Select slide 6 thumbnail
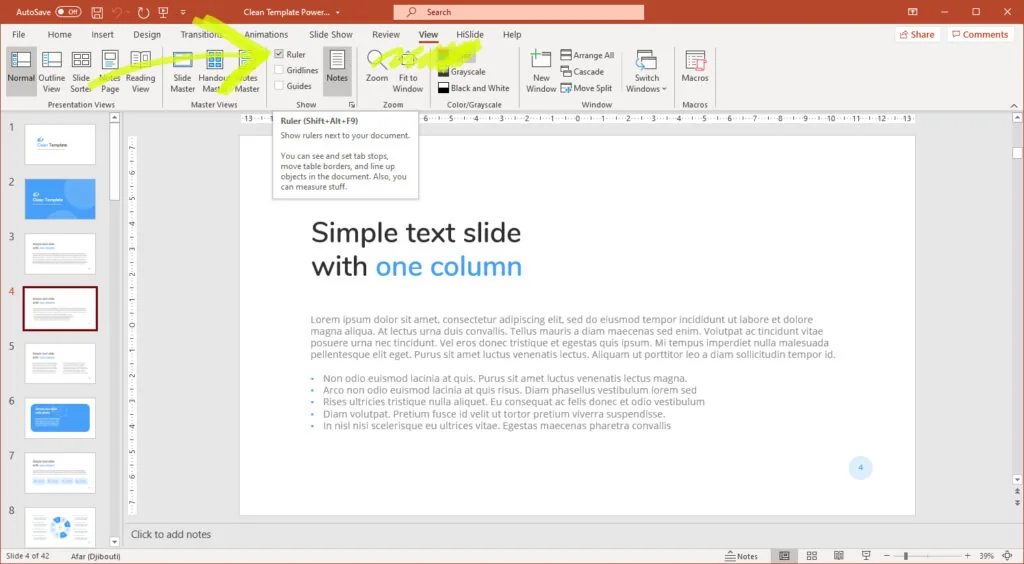The width and height of the screenshot is (1024, 564). [60, 418]
